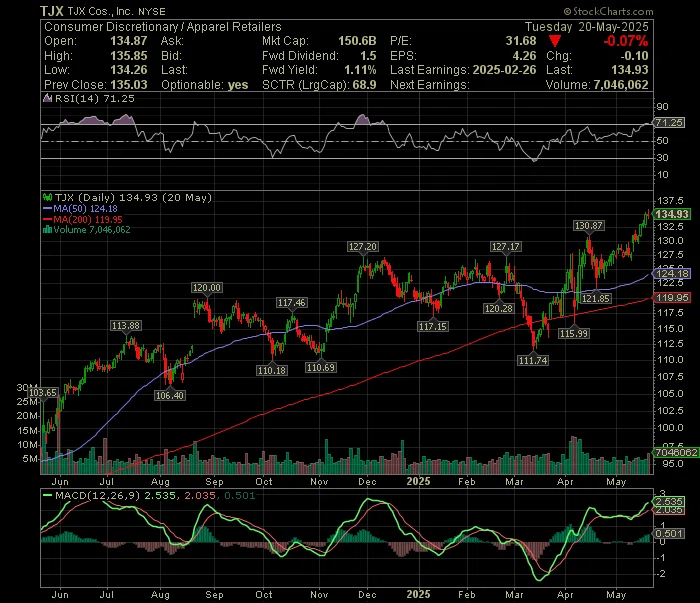
Task: Click the 117.46 peak price label
Action: pyautogui.click(x=292, y=303)
